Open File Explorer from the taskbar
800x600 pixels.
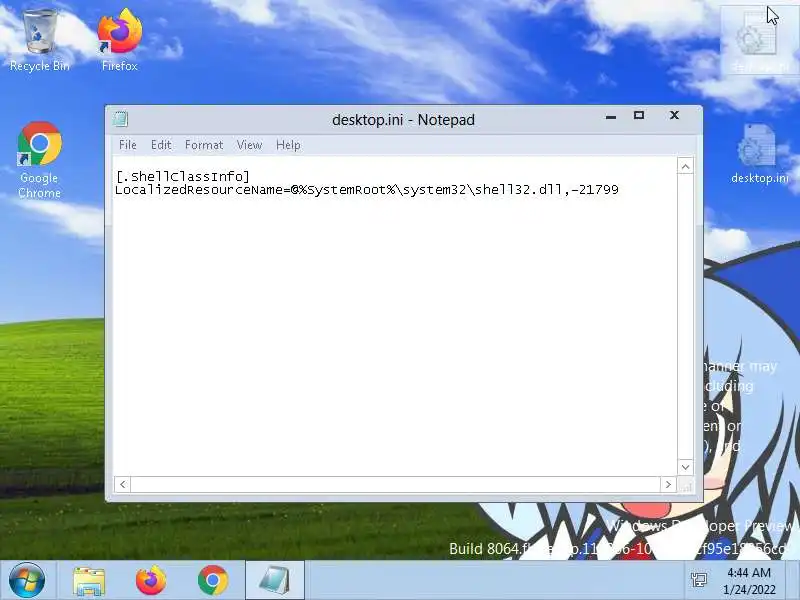(x=89, y=581)
